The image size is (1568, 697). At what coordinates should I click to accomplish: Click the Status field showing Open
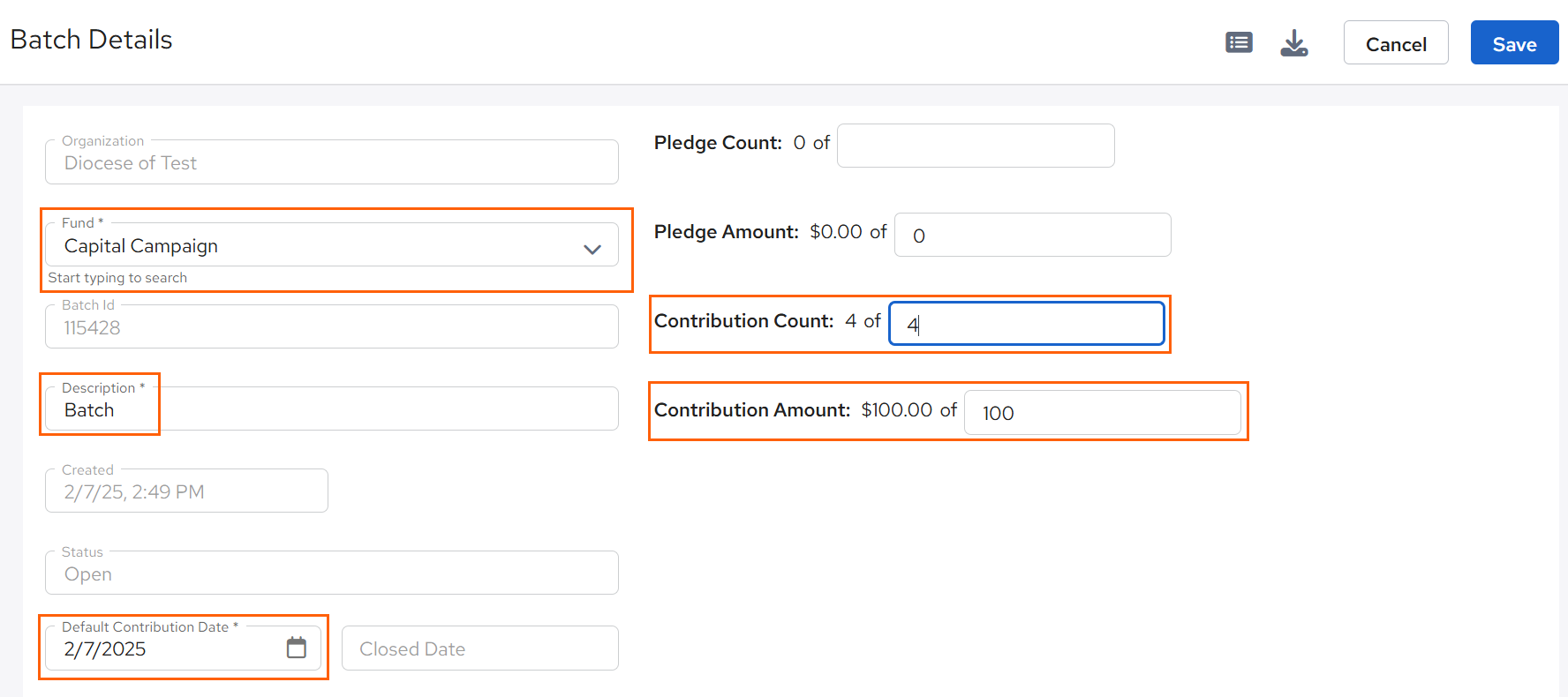point(332,573)
